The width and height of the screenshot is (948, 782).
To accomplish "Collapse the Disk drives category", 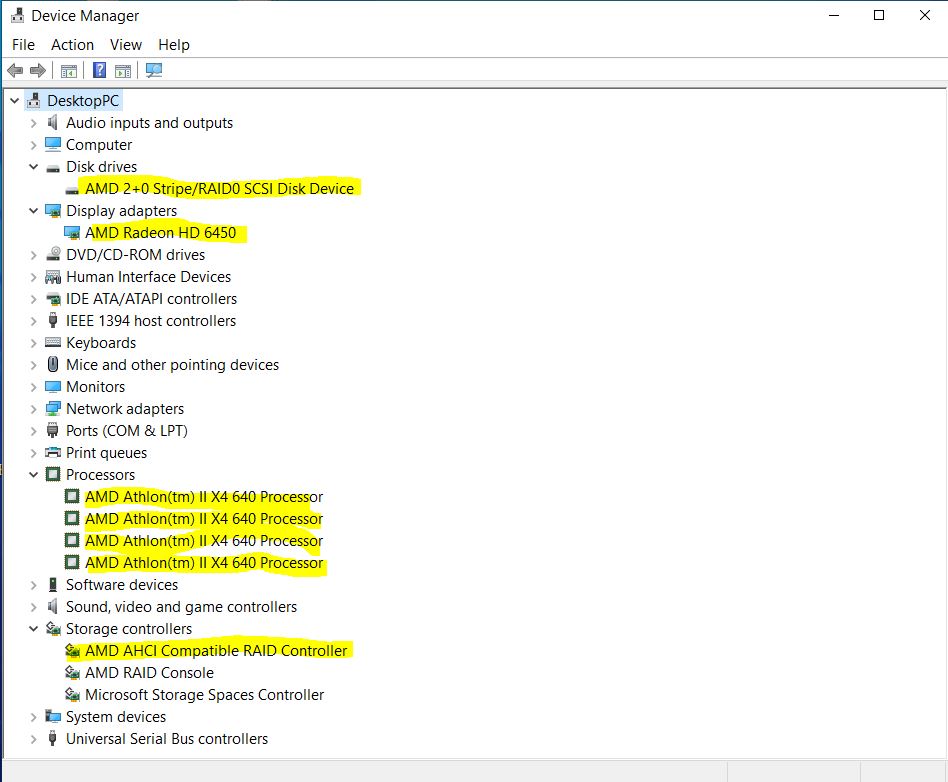I will (x=33, y=167).
